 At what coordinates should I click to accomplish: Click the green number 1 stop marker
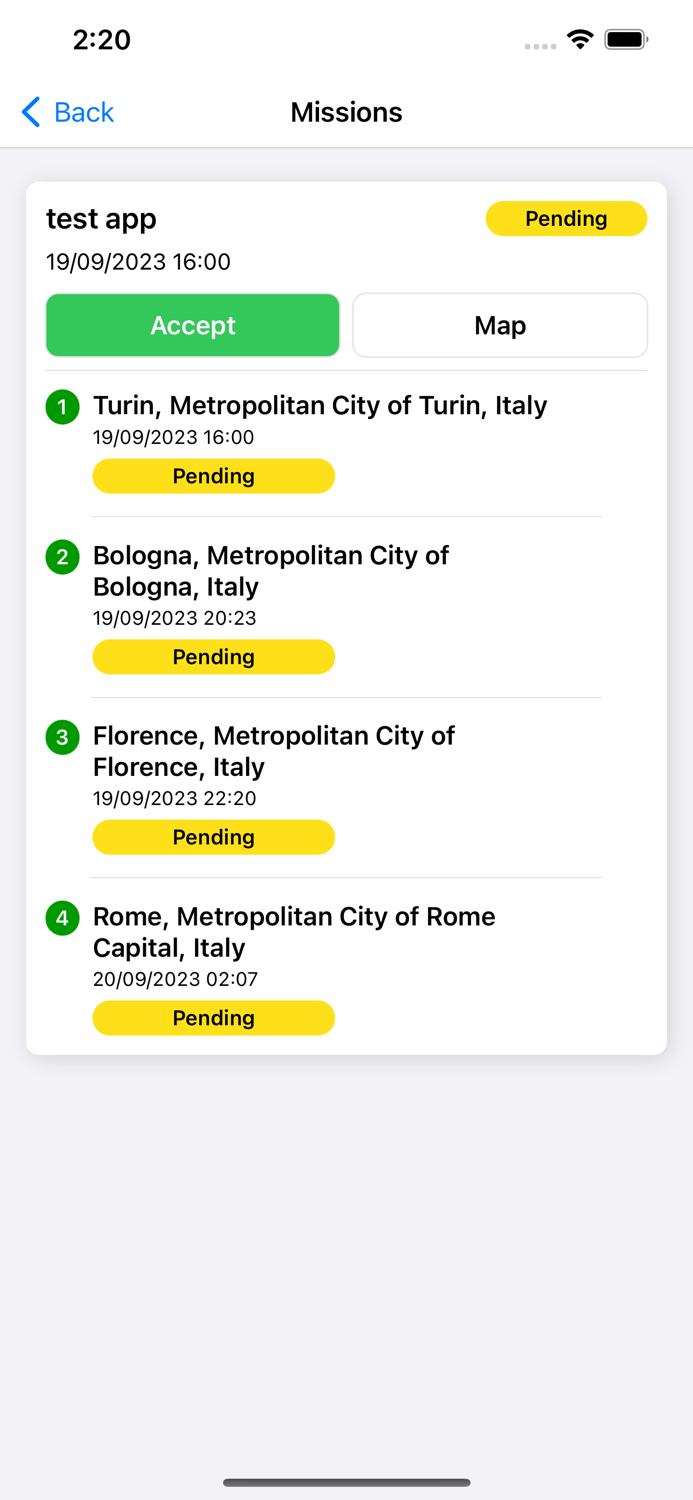point(62,407)
